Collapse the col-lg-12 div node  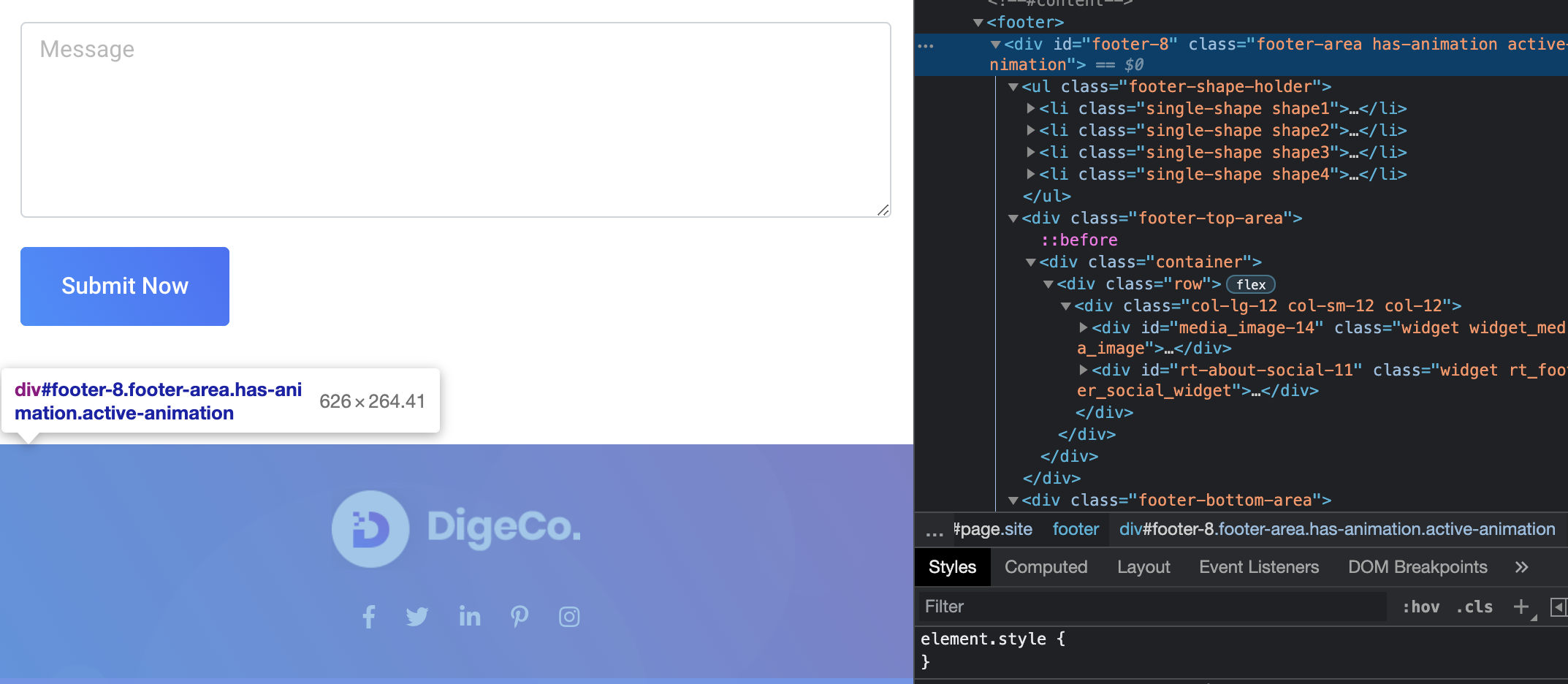coord(1066,306)
